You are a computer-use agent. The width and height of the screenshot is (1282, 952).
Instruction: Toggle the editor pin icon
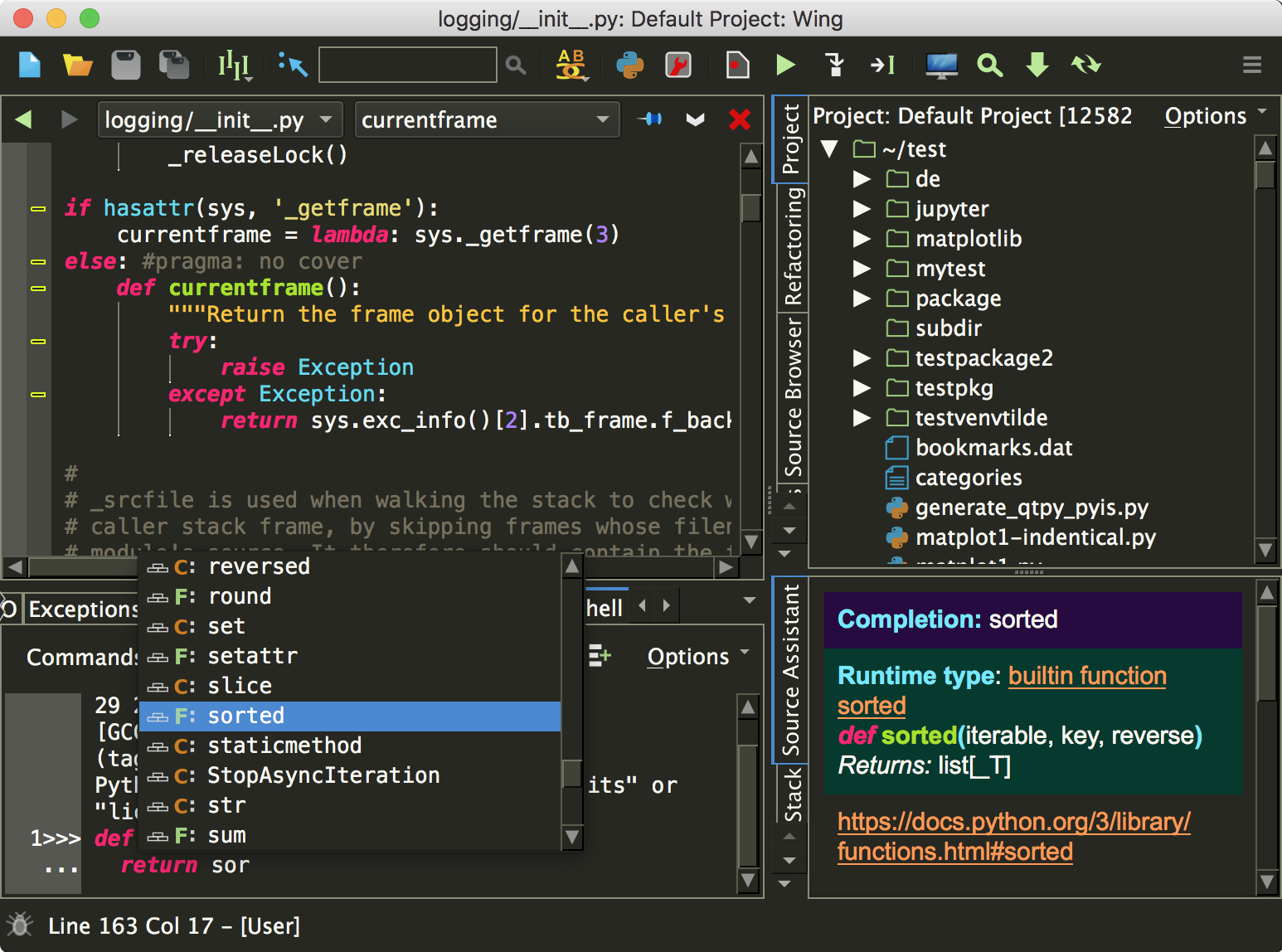[x=650, y=119]
